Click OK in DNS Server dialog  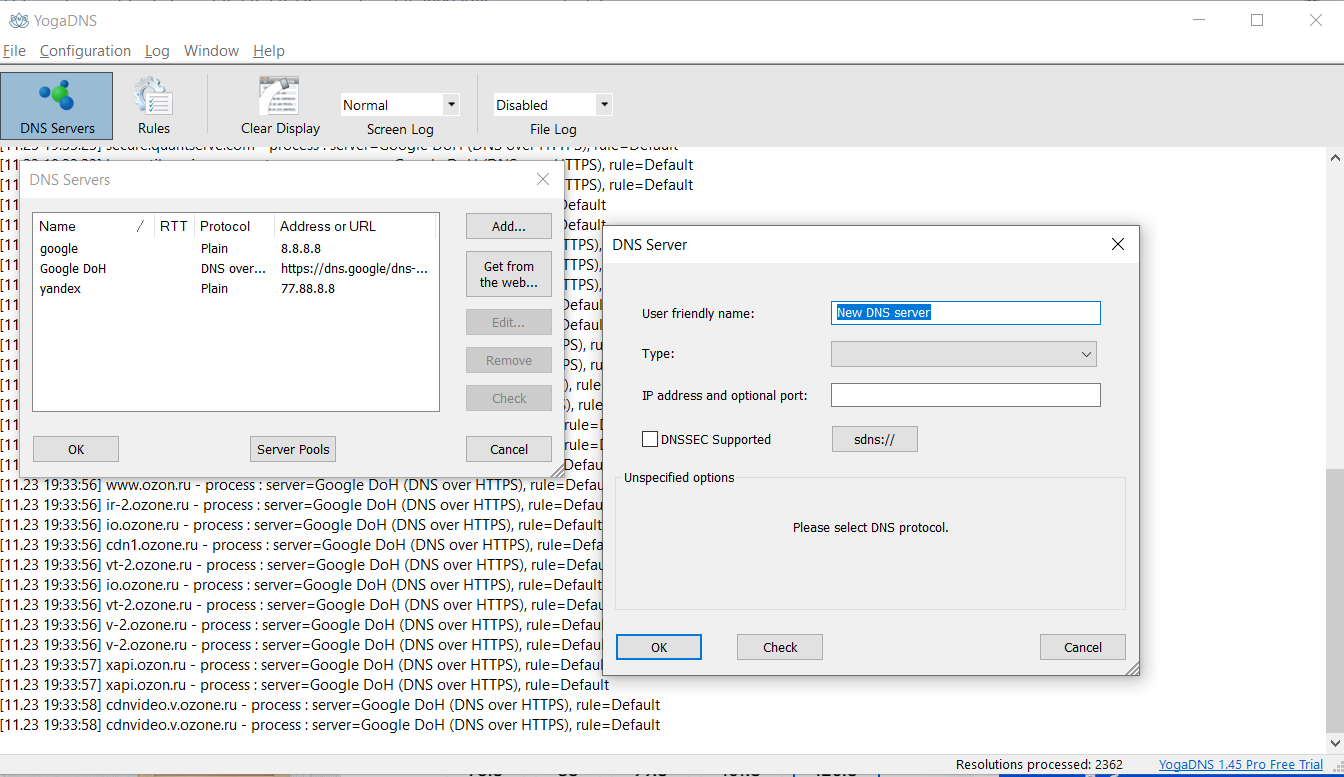click(x=659, y=647)
